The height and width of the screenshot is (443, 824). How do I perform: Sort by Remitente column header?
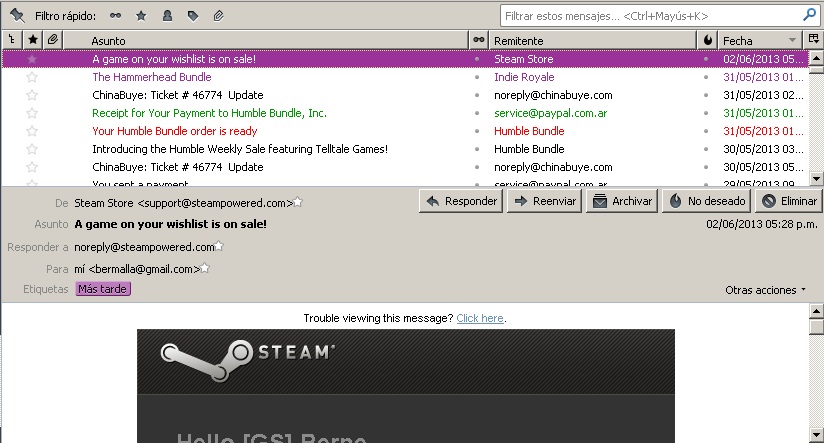coord(593,40)
